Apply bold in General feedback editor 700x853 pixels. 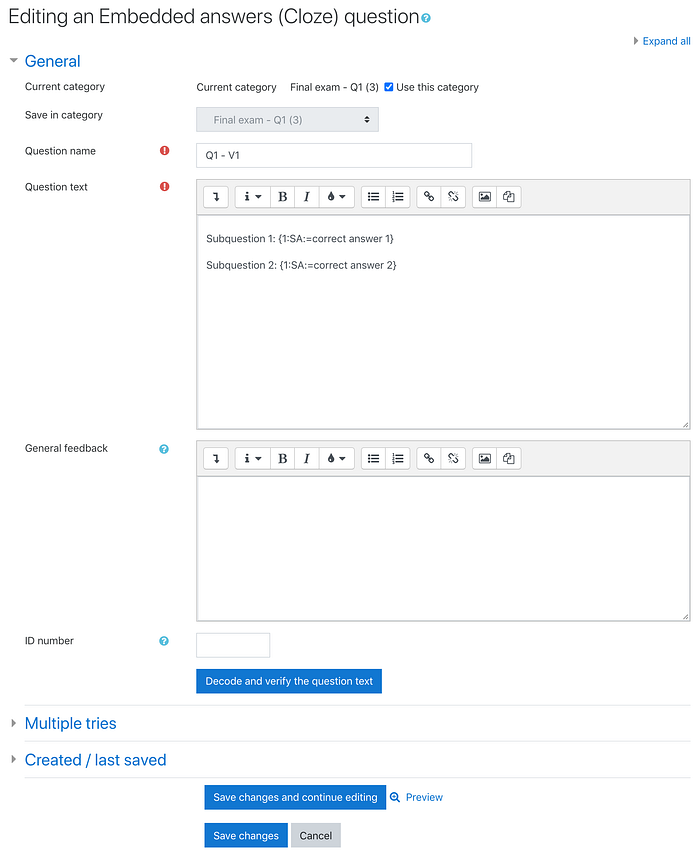click(282, 459)
